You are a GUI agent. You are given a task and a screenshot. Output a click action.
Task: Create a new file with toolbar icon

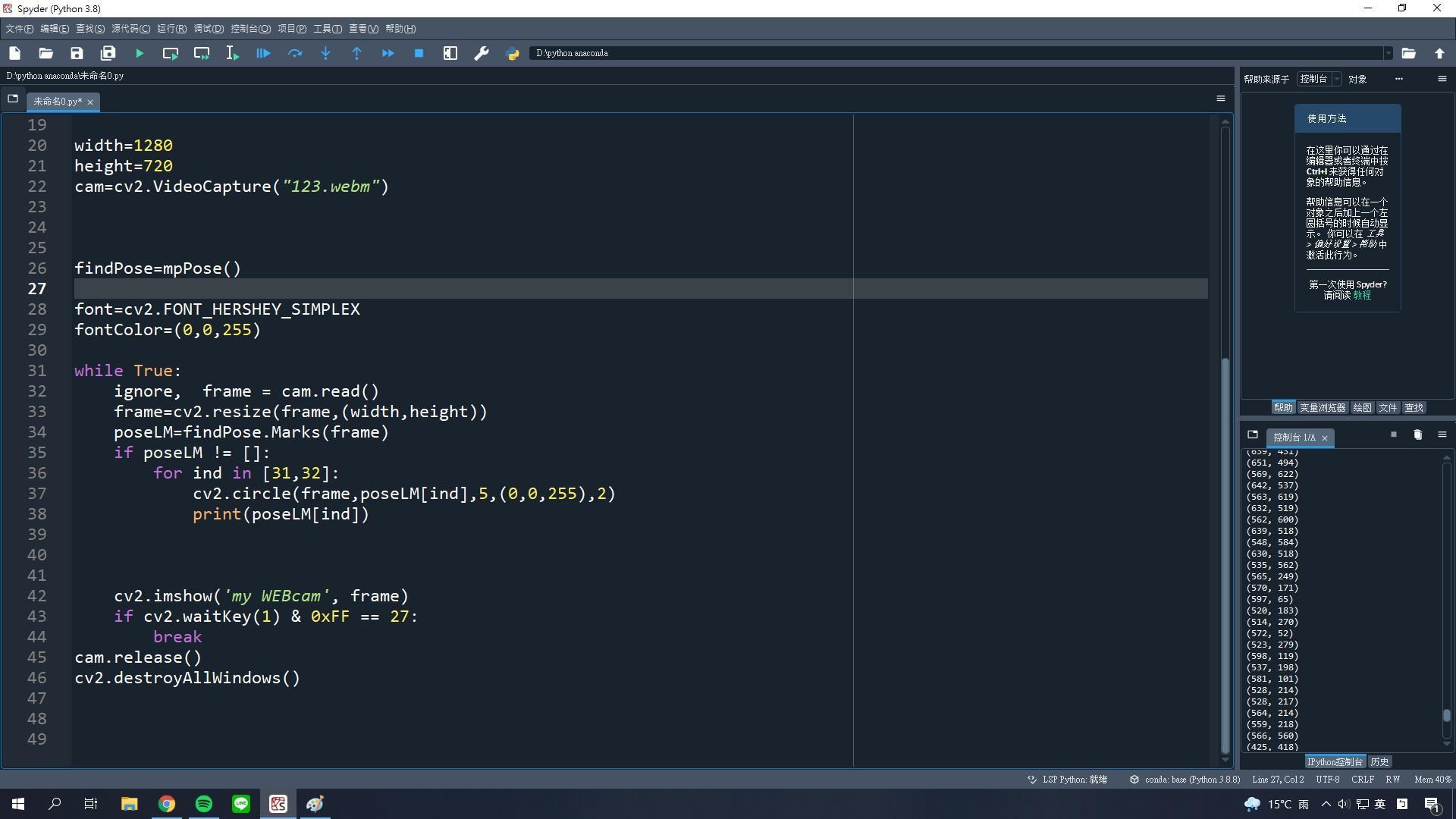pyautogui.click(x=14, y=53)
